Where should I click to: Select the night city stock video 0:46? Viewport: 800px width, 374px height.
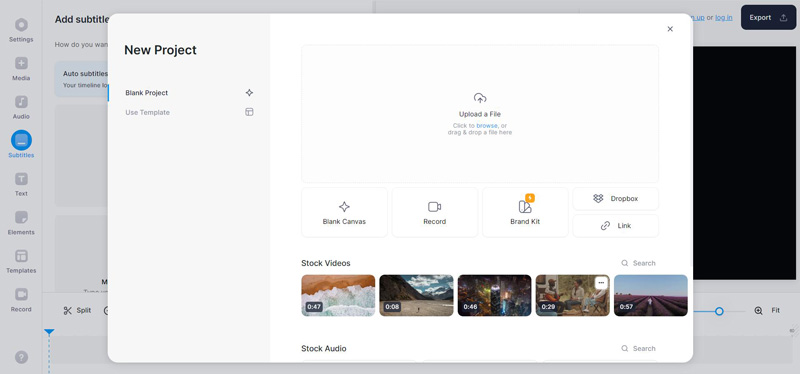(x=494, y=295)
